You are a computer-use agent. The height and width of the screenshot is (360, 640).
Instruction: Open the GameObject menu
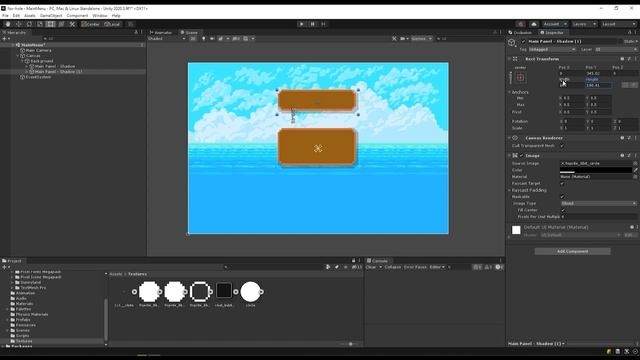point(51,16)
